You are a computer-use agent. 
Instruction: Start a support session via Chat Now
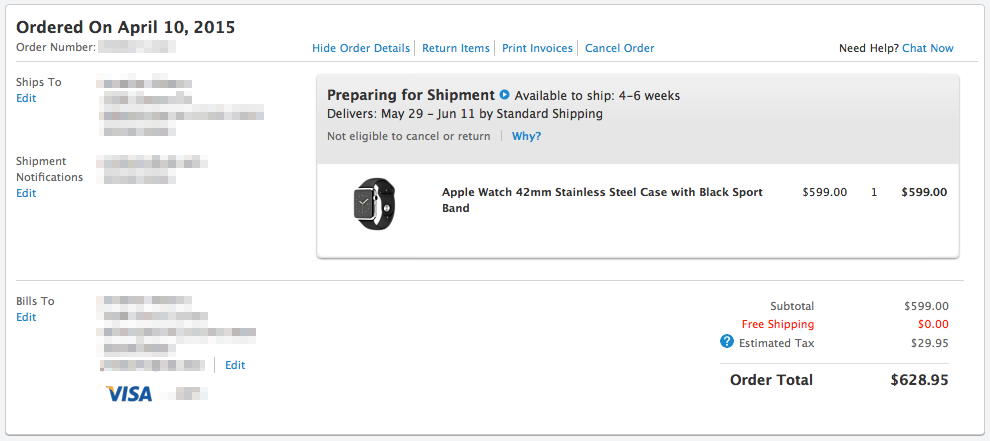pos(927,48)
